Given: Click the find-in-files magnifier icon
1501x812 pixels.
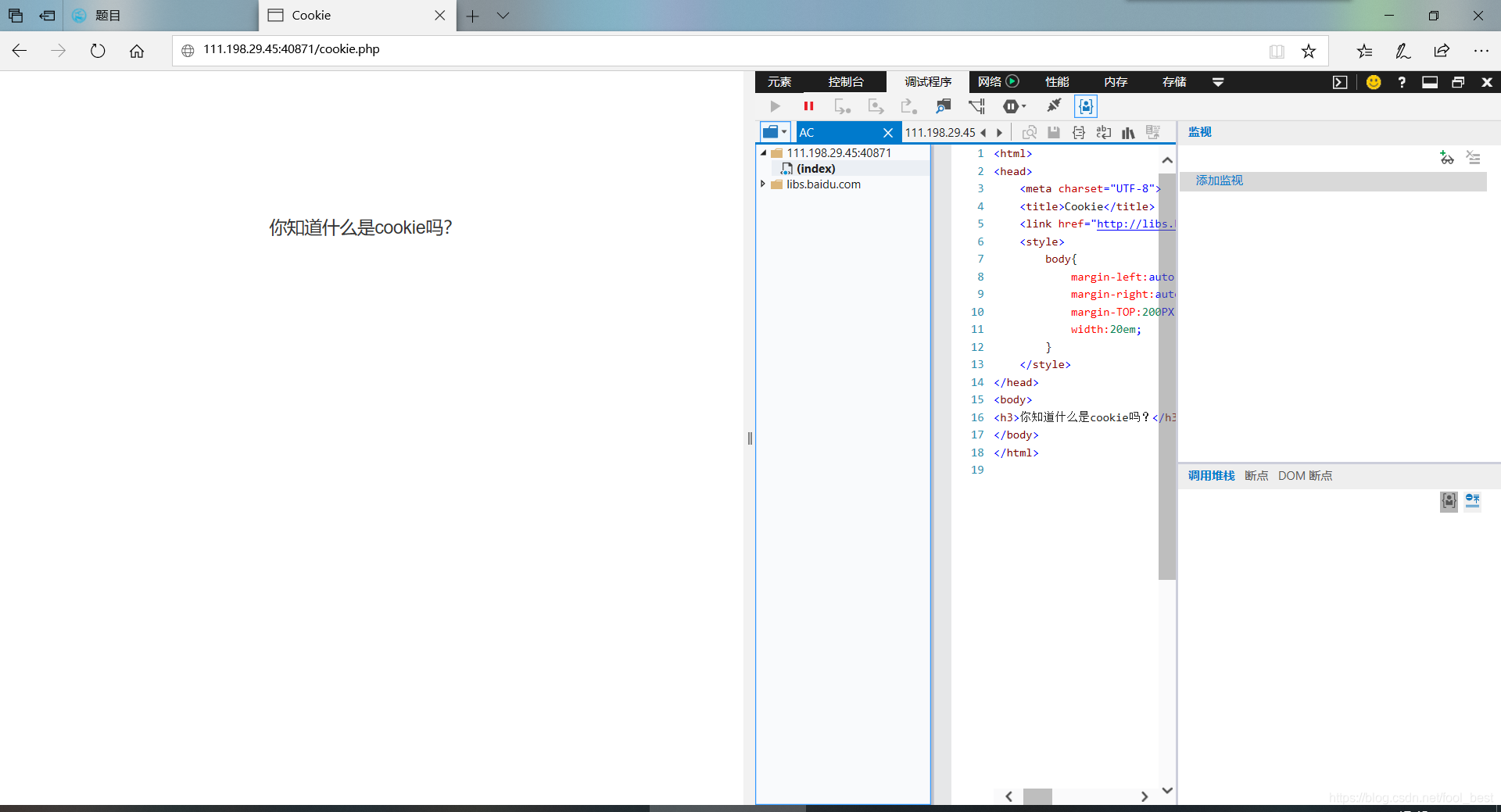Looking at the screenshot, I should click(x=1030, y=133).
